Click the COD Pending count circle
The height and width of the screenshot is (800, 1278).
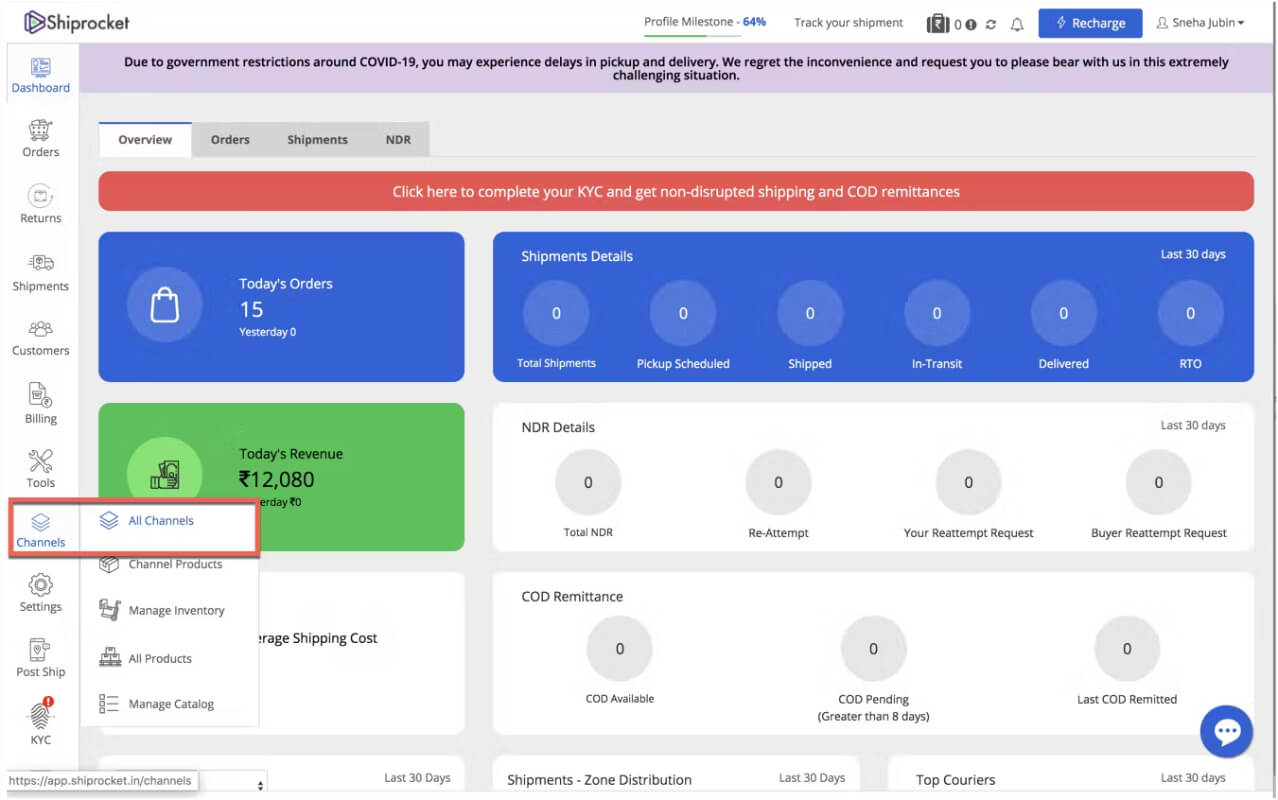(x=873, y=649)
